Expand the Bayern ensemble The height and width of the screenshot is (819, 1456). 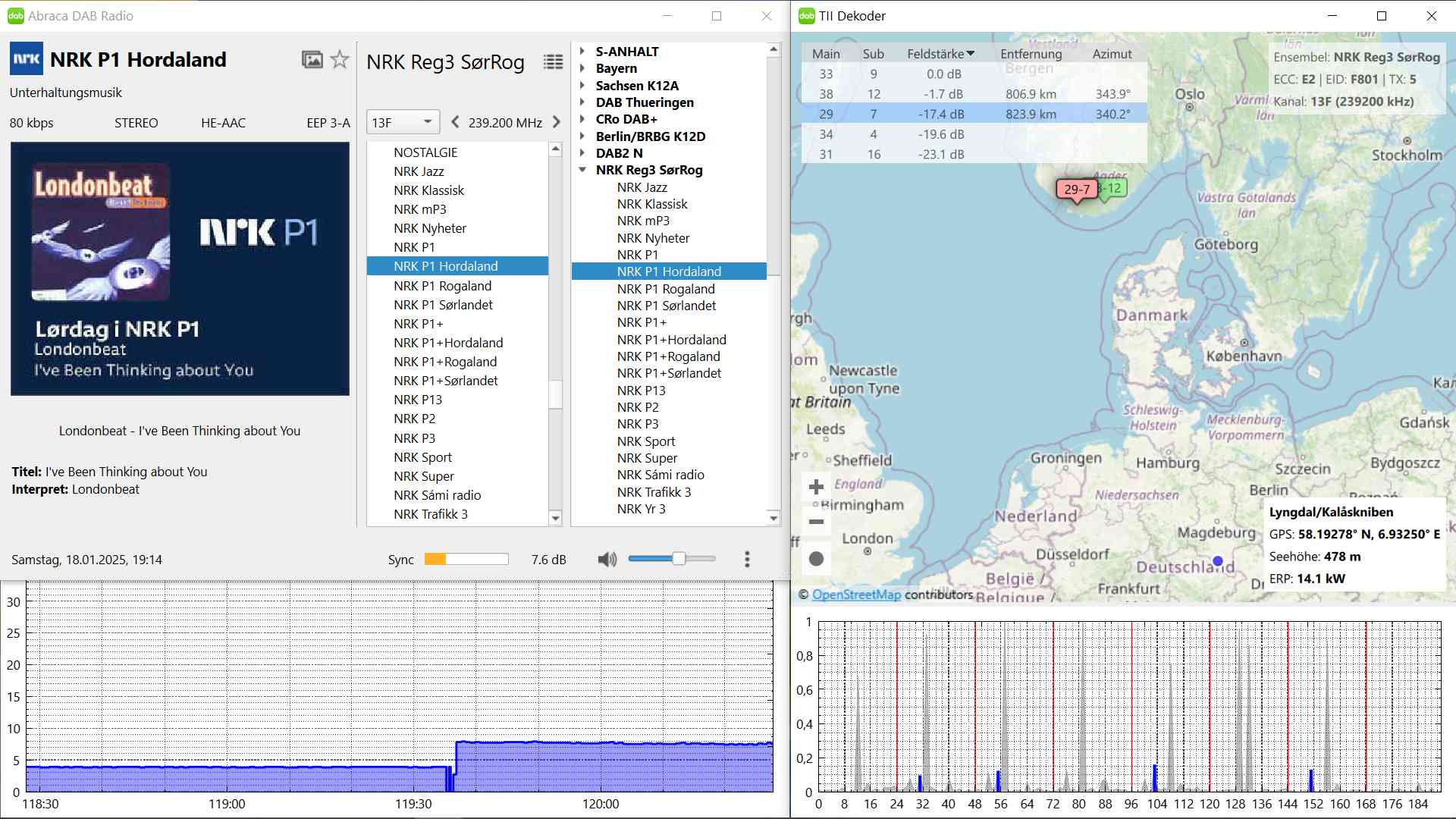582,68
